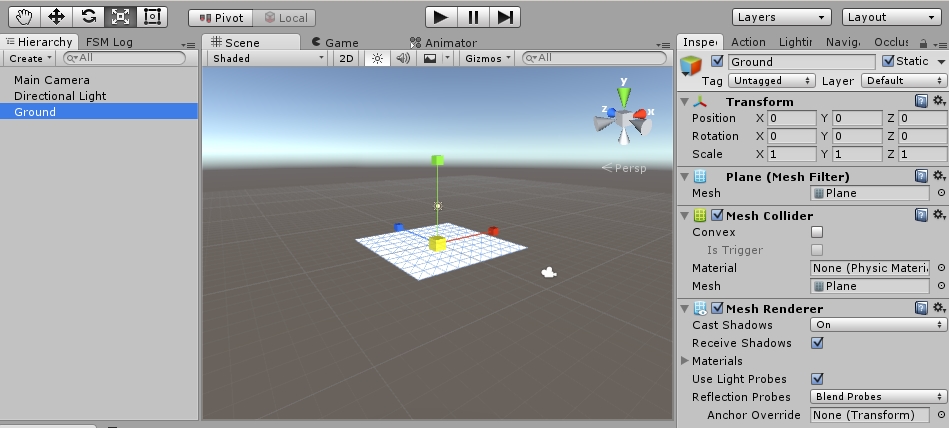Switch to the Animator tab
Image resolution: width=949 pixels, height=428 pixels.
(x=443, y=42)
